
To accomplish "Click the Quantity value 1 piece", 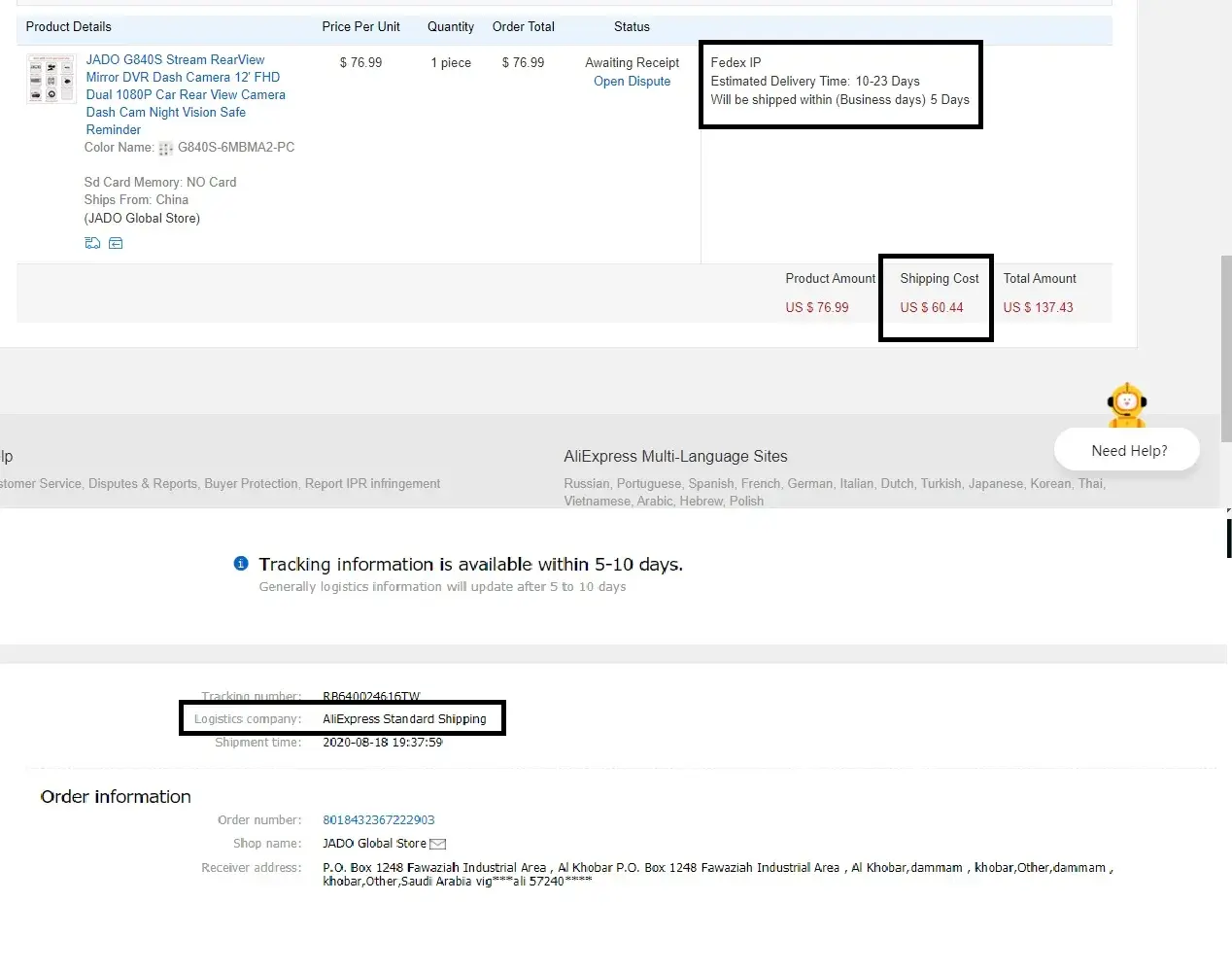I will pyautogui.click(x=451, y=62).
